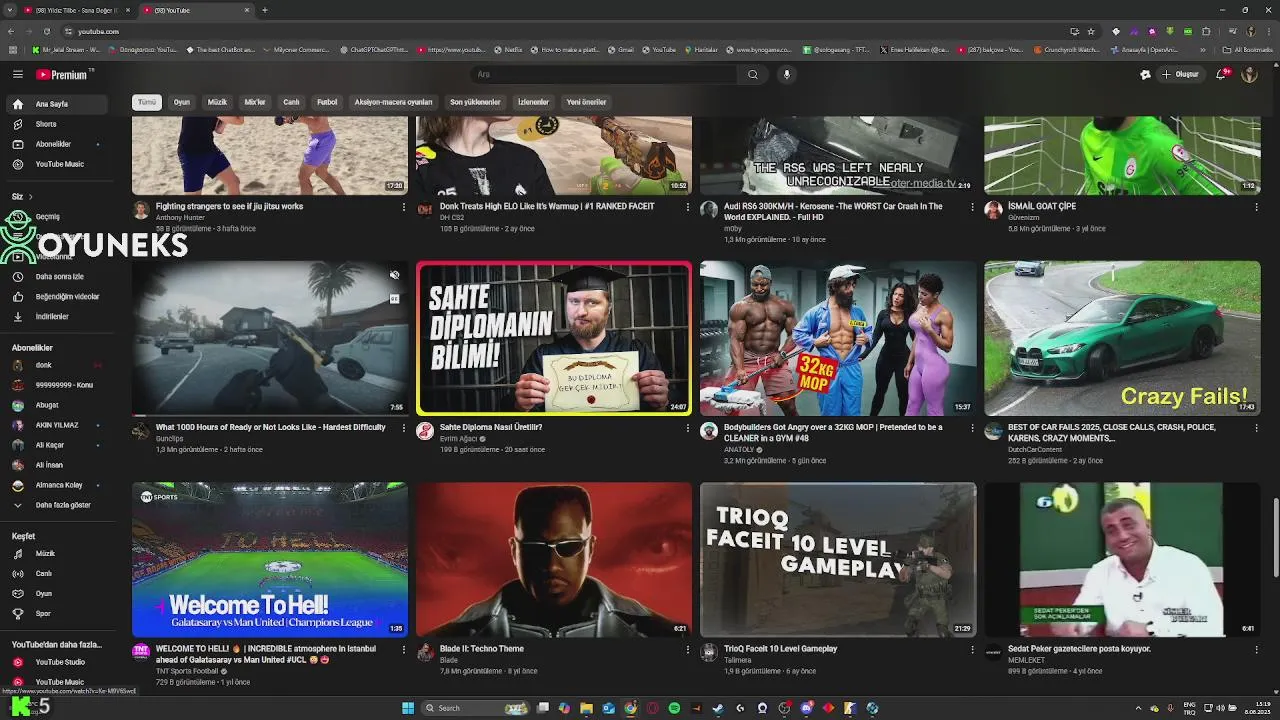Open more options for Sahte Diploma video
The width and height of the screenshot is (1280, 720).
pyautogui.click(x=688, y=428)
